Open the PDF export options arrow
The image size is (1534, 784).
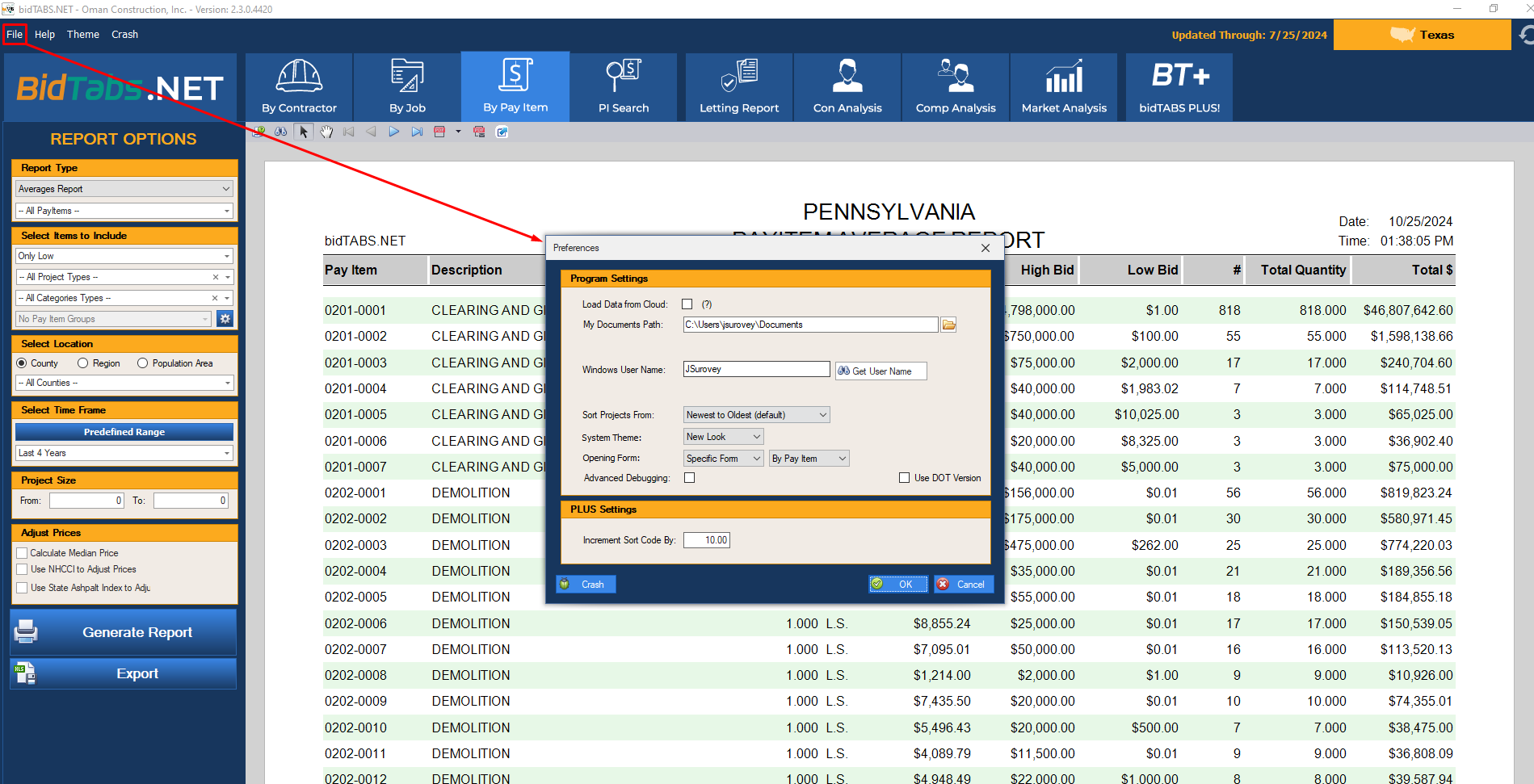458,132
